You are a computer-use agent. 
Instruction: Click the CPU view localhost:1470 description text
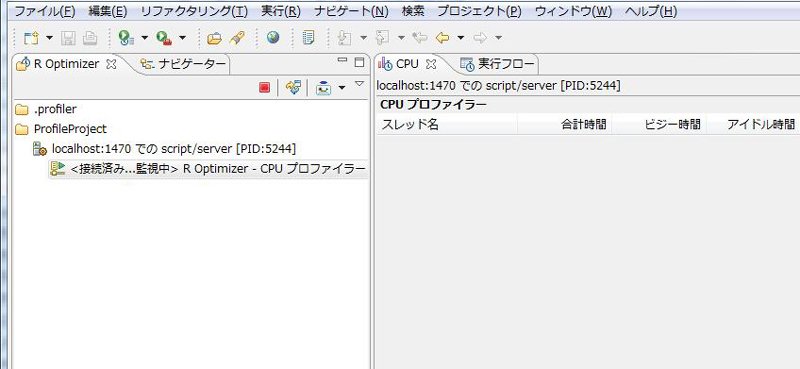click(x=498, y=86)
